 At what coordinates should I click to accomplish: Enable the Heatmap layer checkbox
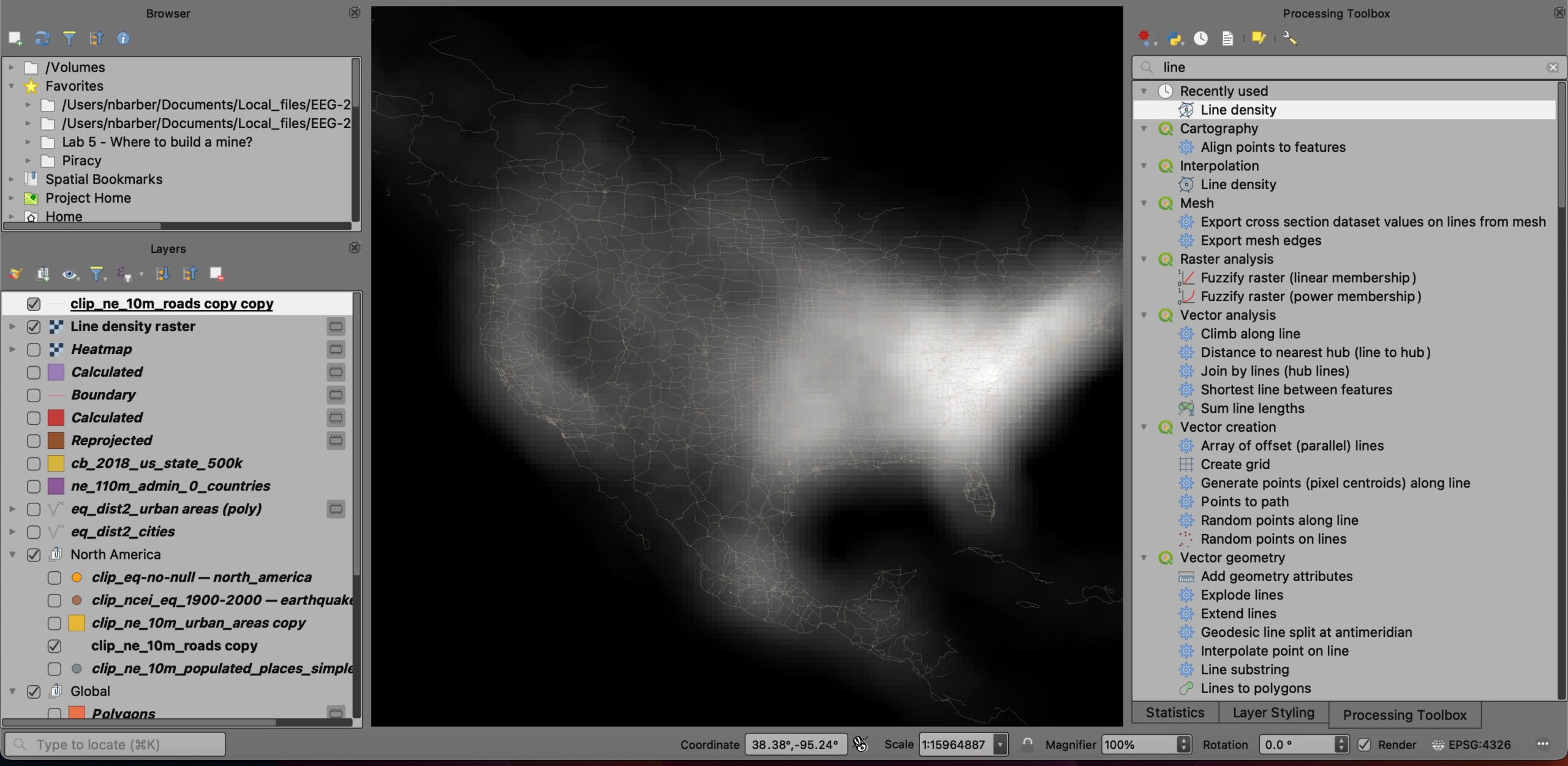34,350
